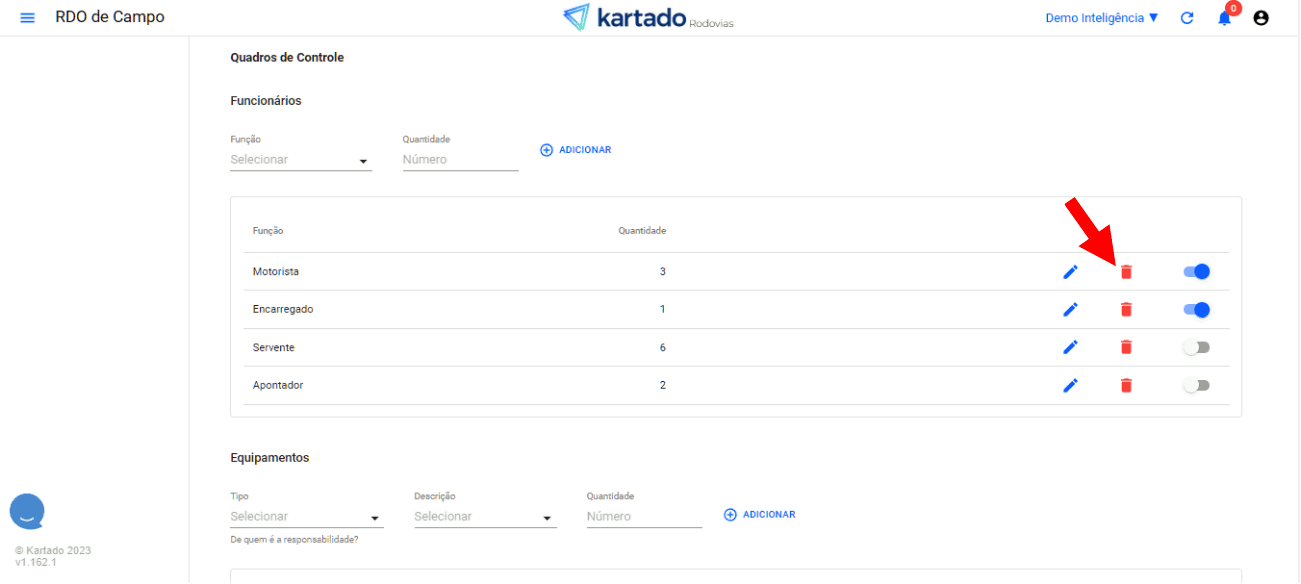Screen dimensions: 1301x584
Task: Delete the Servente row
Action: [1126, 348]
